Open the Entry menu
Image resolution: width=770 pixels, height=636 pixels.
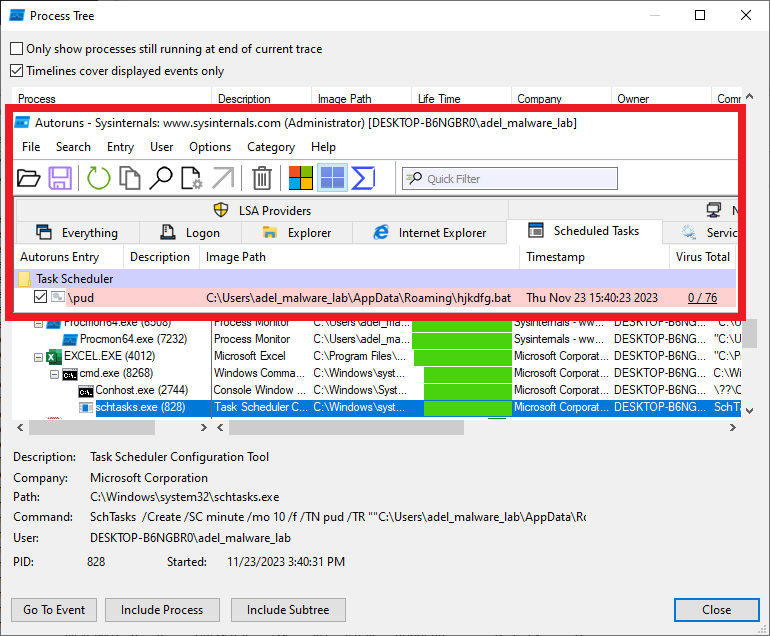coord(120,147)
